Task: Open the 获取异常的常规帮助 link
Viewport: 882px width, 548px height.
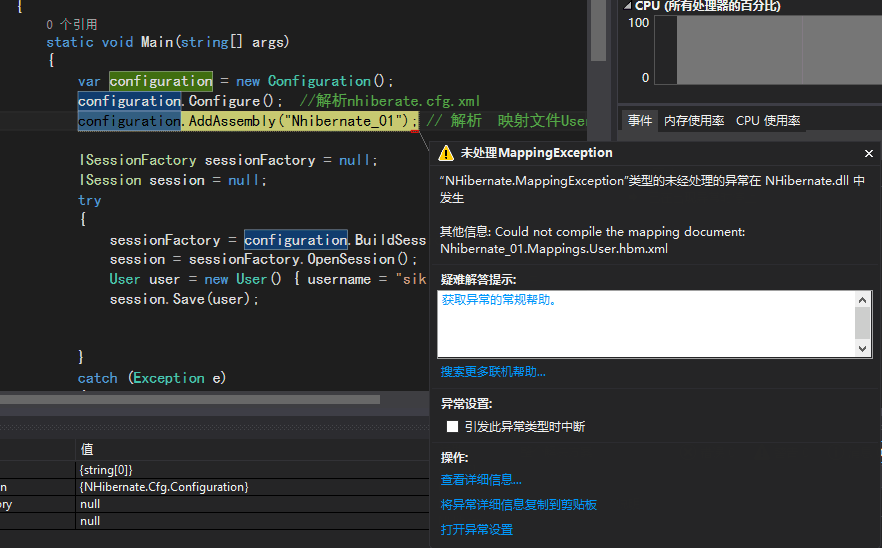Action: (499, 300)
